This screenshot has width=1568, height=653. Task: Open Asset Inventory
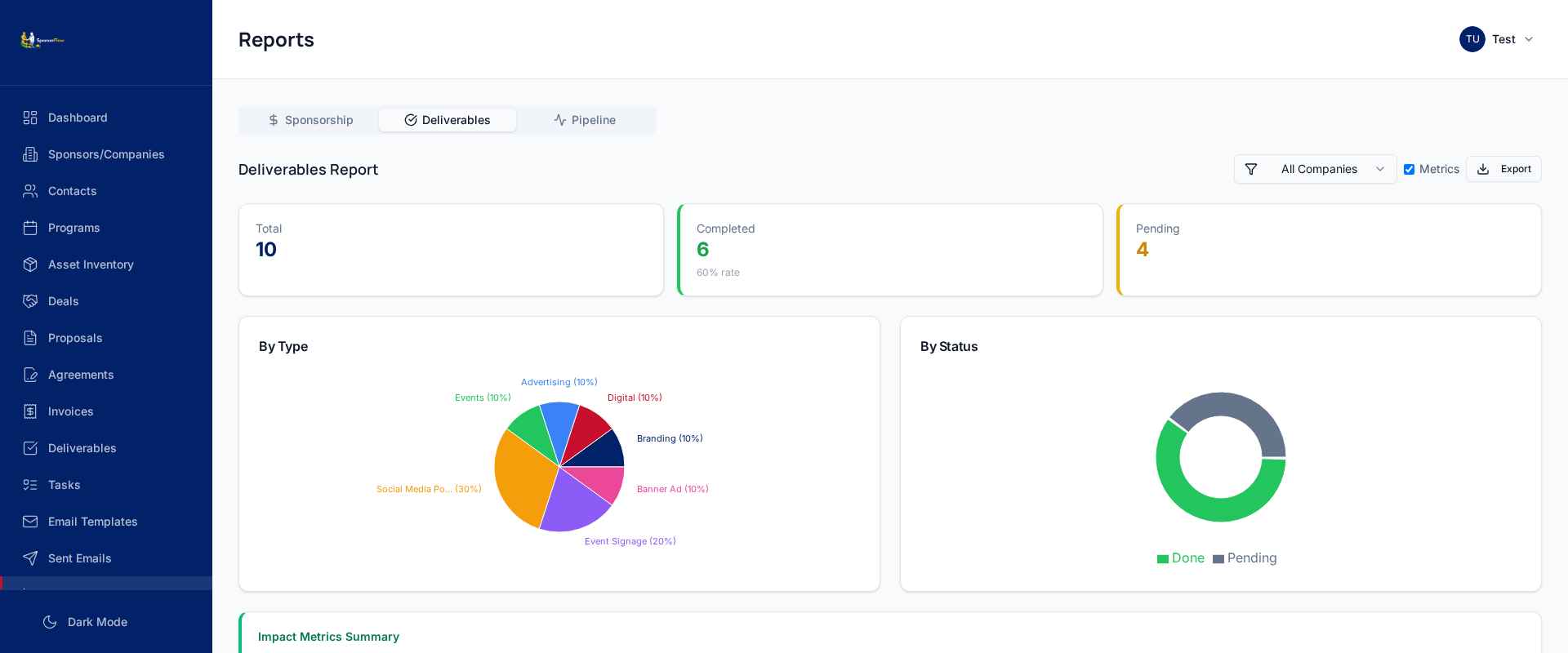click(106, 264)
